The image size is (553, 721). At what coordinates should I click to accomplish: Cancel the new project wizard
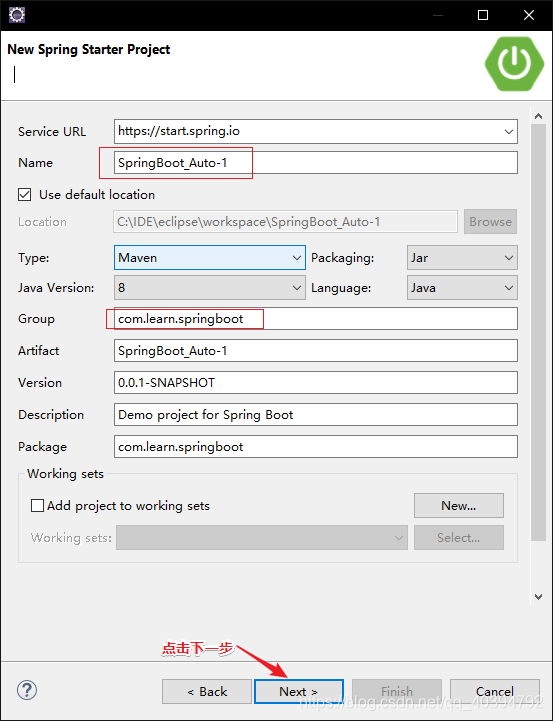495,691
